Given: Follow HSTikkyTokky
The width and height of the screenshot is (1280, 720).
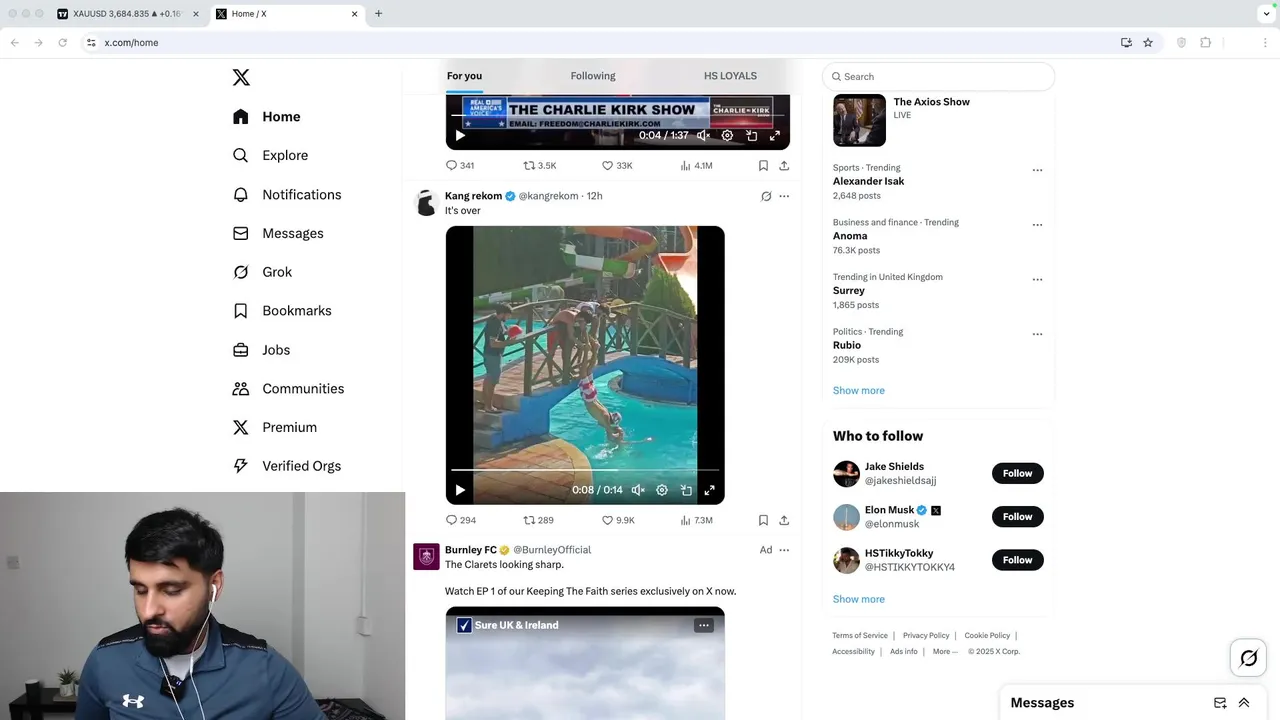Looking at the screenshot, I should point(1017,560).
